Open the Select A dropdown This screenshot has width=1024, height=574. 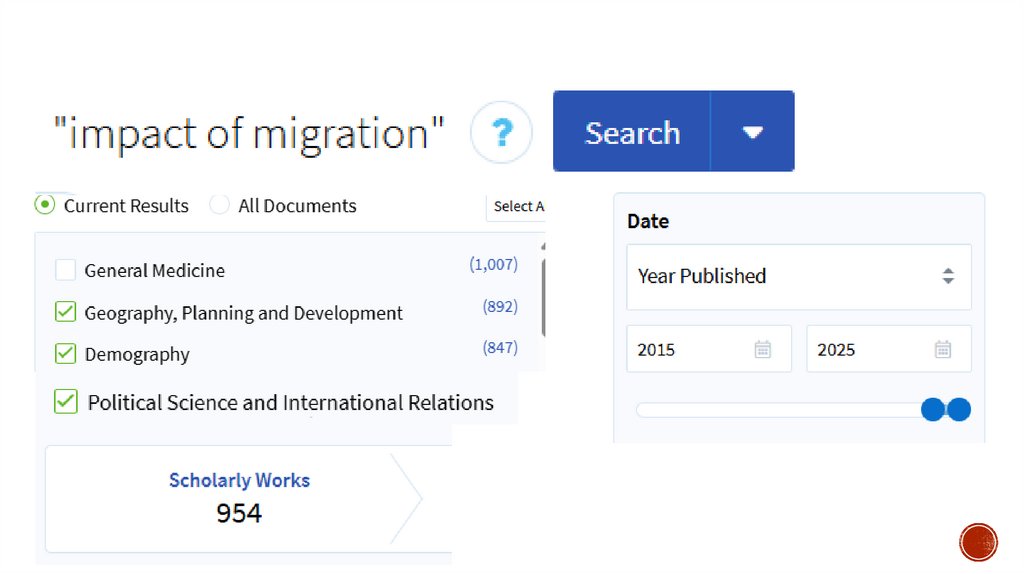pos(518,206)
